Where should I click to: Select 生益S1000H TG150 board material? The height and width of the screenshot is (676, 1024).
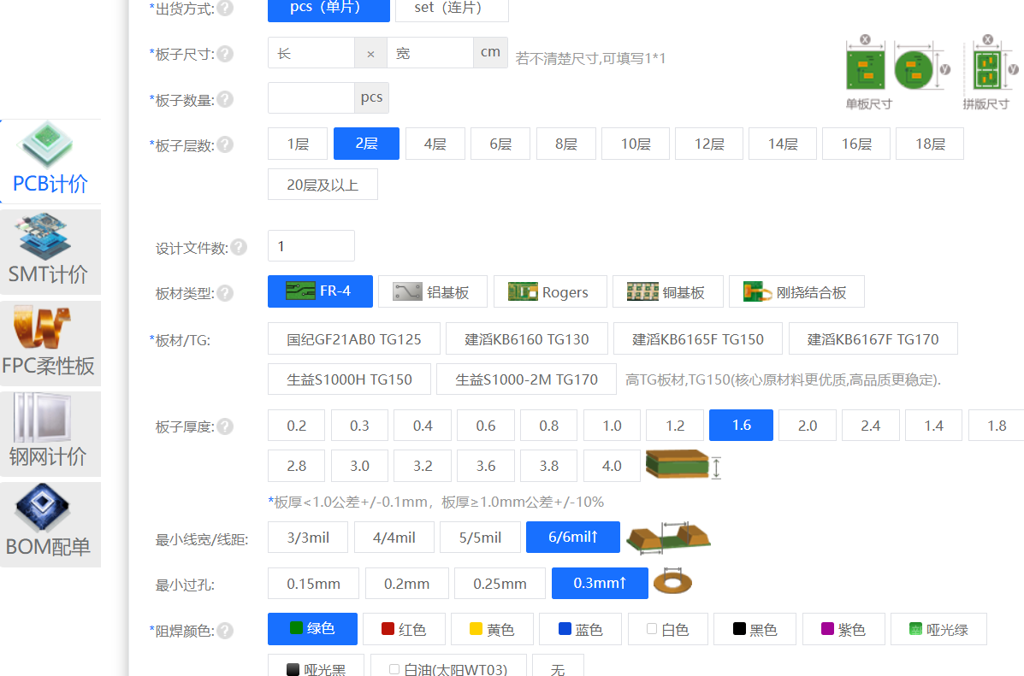point(349,379)
